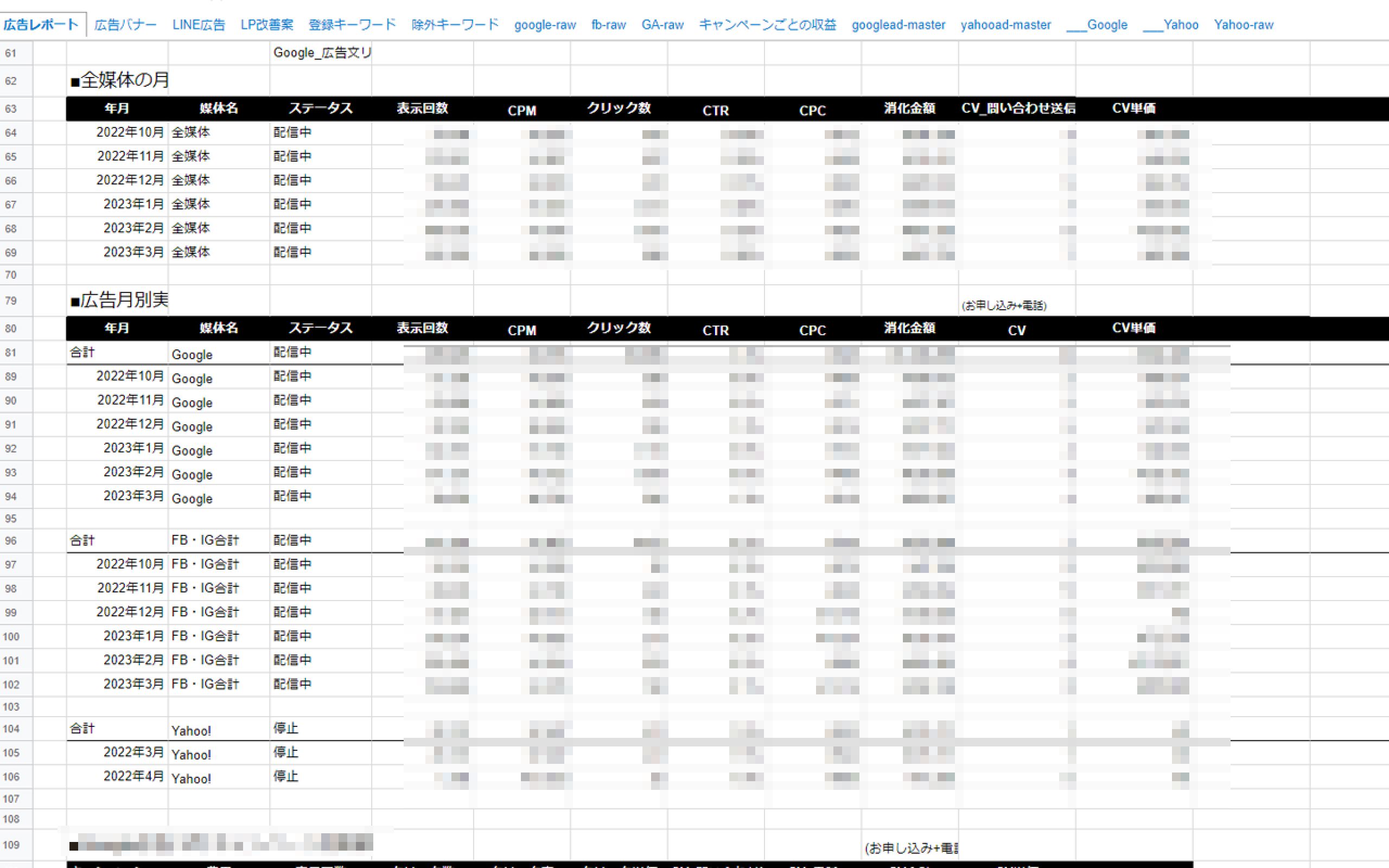Switch to the LINE広告 tab
The image size is (1389, 868).
199,25
